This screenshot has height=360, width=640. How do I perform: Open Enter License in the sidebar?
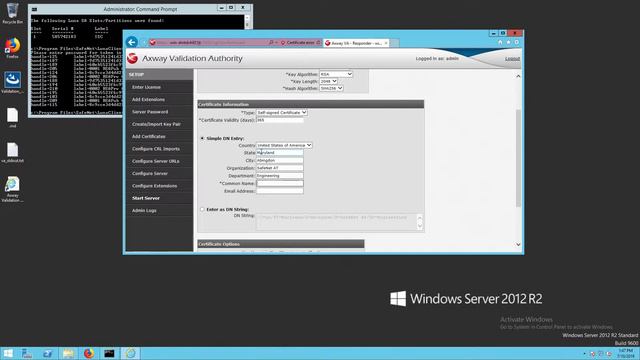tap(146, 87)
